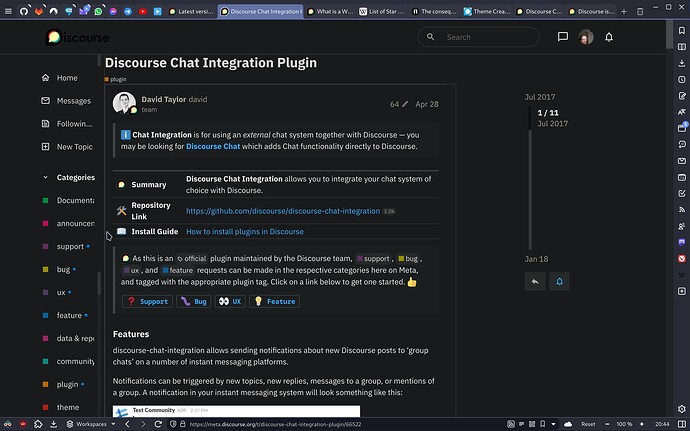690x431 pixels.
Task: Open the Notes panel in sidebar
Action: [682, 96]
